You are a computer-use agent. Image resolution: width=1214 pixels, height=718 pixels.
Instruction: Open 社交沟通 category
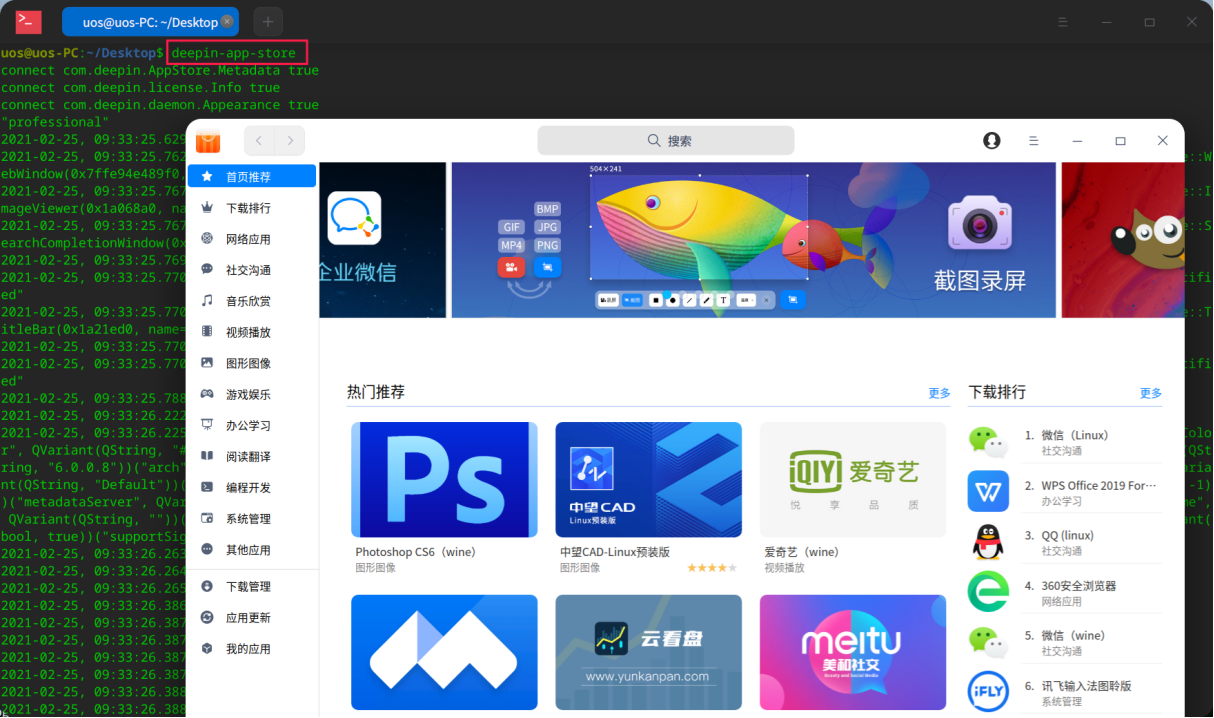(252, 270)
